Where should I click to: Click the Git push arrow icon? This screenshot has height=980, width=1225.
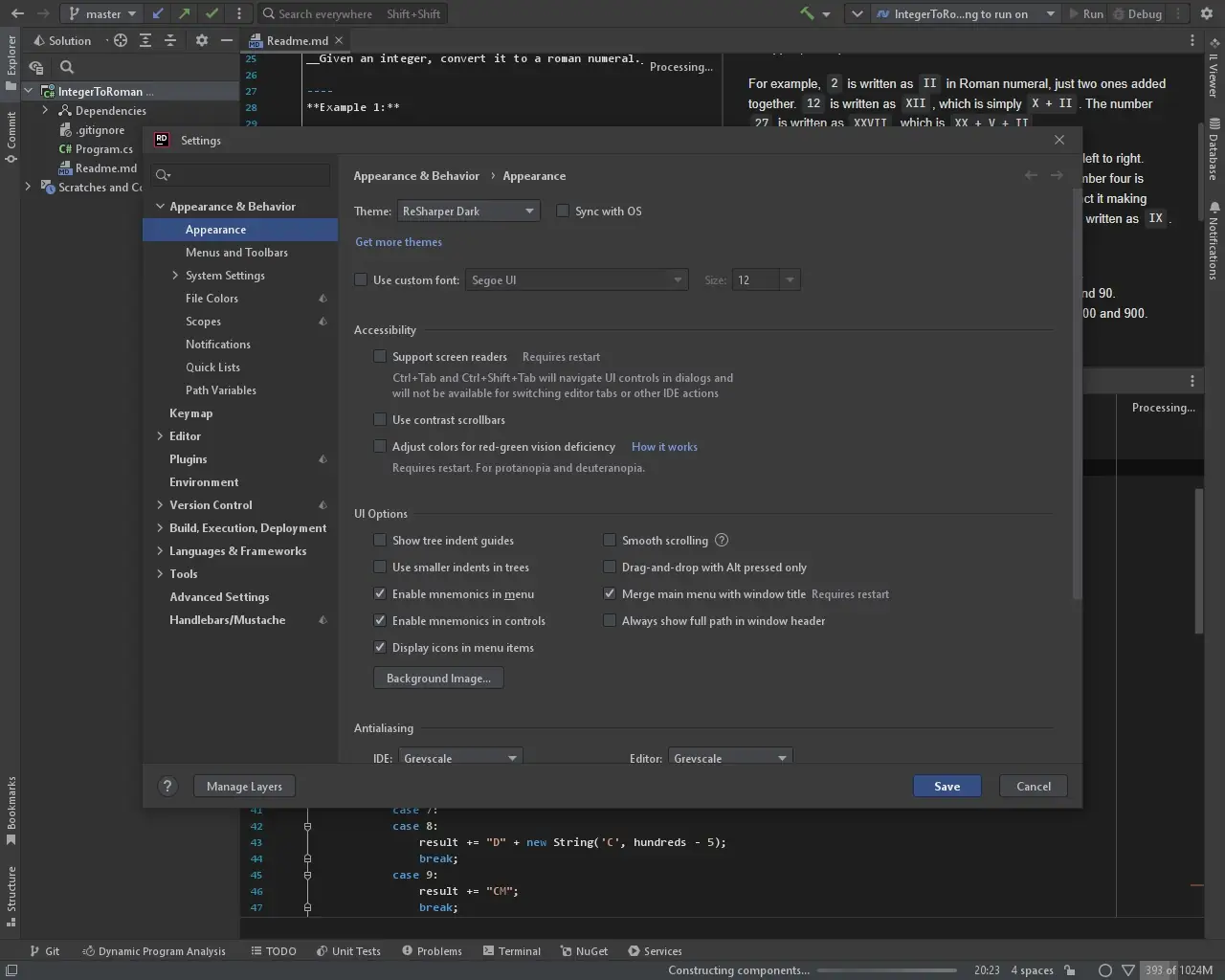(x=185, y=13)
